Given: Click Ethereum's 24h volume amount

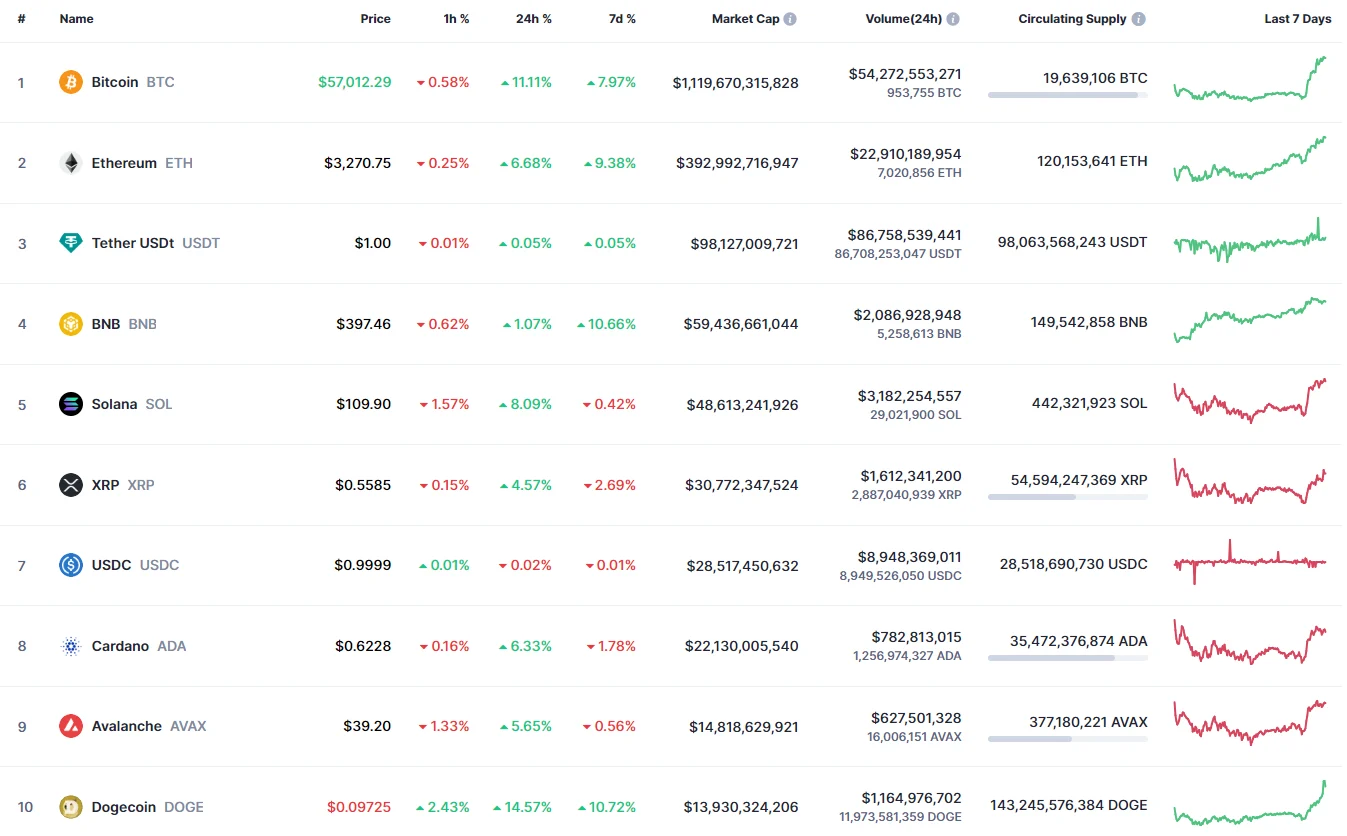Looking at the screenshot, I should pos(905,154).
